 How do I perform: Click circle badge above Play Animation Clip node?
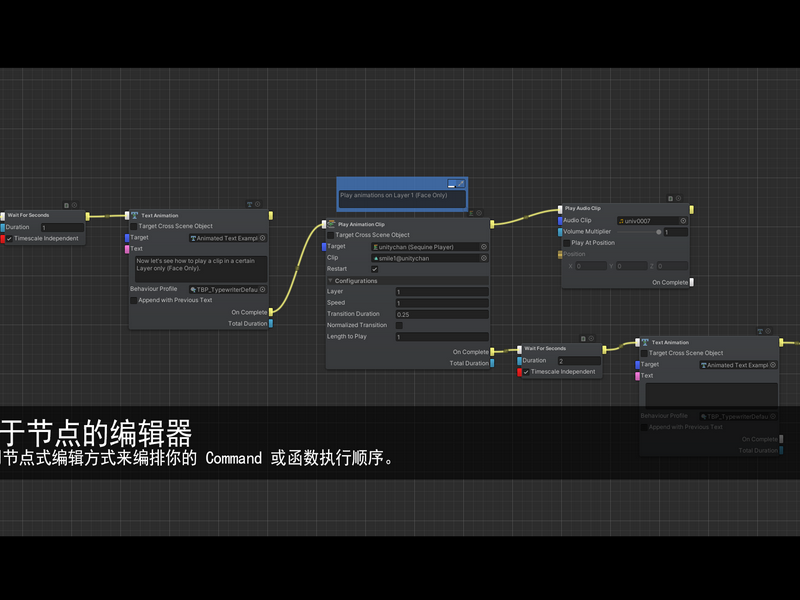(479, 213)
